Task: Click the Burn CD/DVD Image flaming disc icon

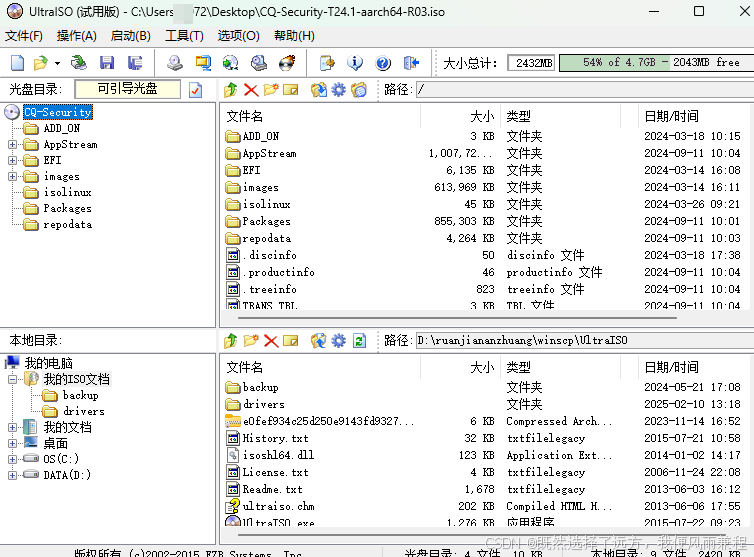Action: coord(287,63)
